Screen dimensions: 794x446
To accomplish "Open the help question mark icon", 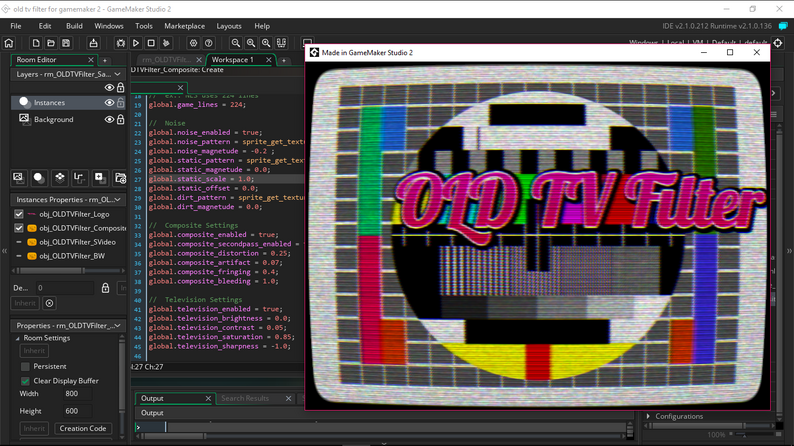I will coord(209,43).
